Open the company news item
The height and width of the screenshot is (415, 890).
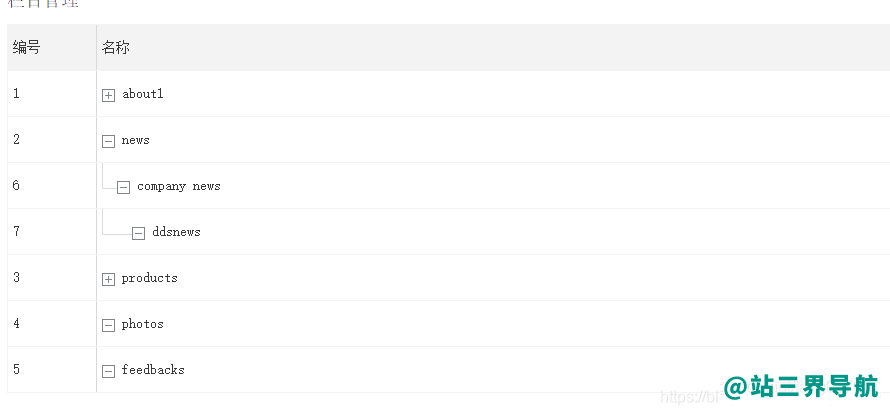tap(179, 186)
